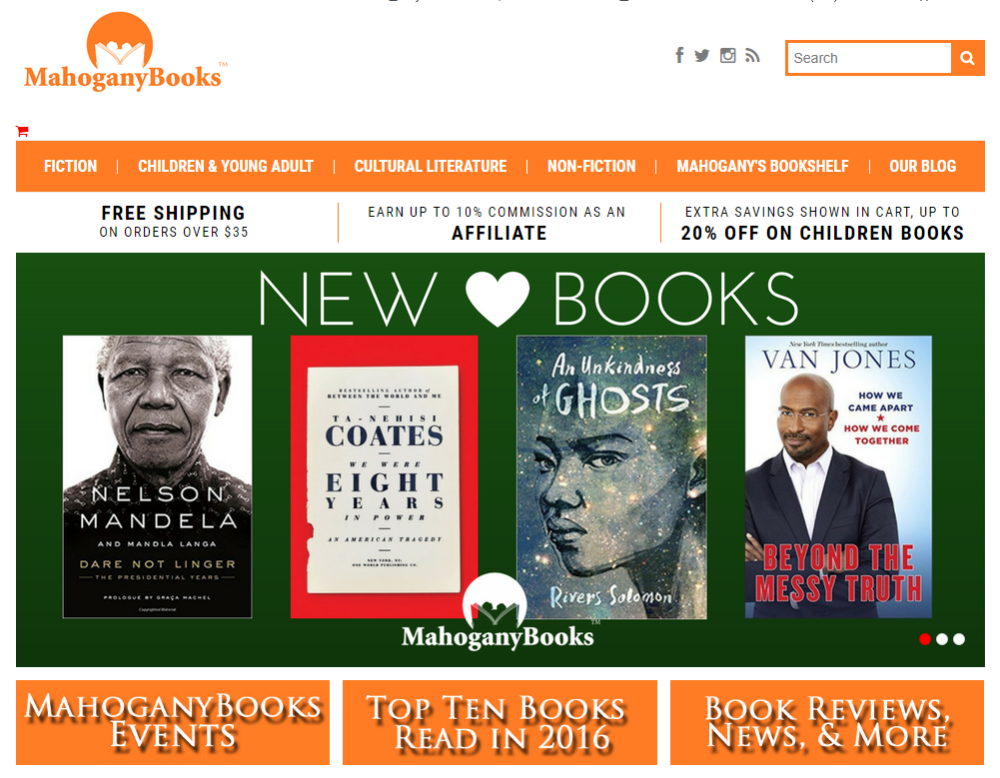Open the Cultural Literature menu
1000x778 pixels.
point(430,166)
